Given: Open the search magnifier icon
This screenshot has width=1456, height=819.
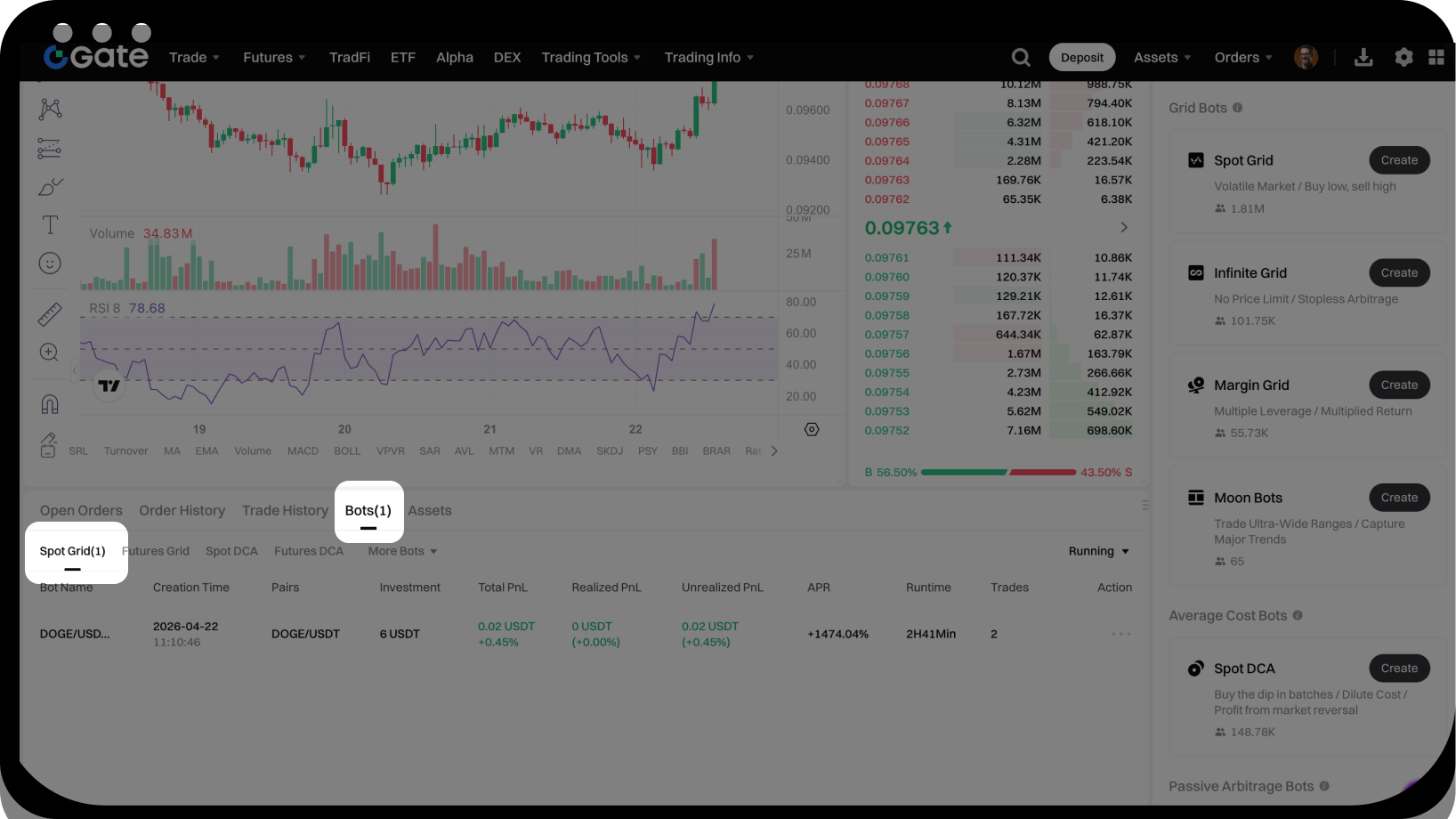Looking at the screenshot, I should click(x=1021, y=58).
